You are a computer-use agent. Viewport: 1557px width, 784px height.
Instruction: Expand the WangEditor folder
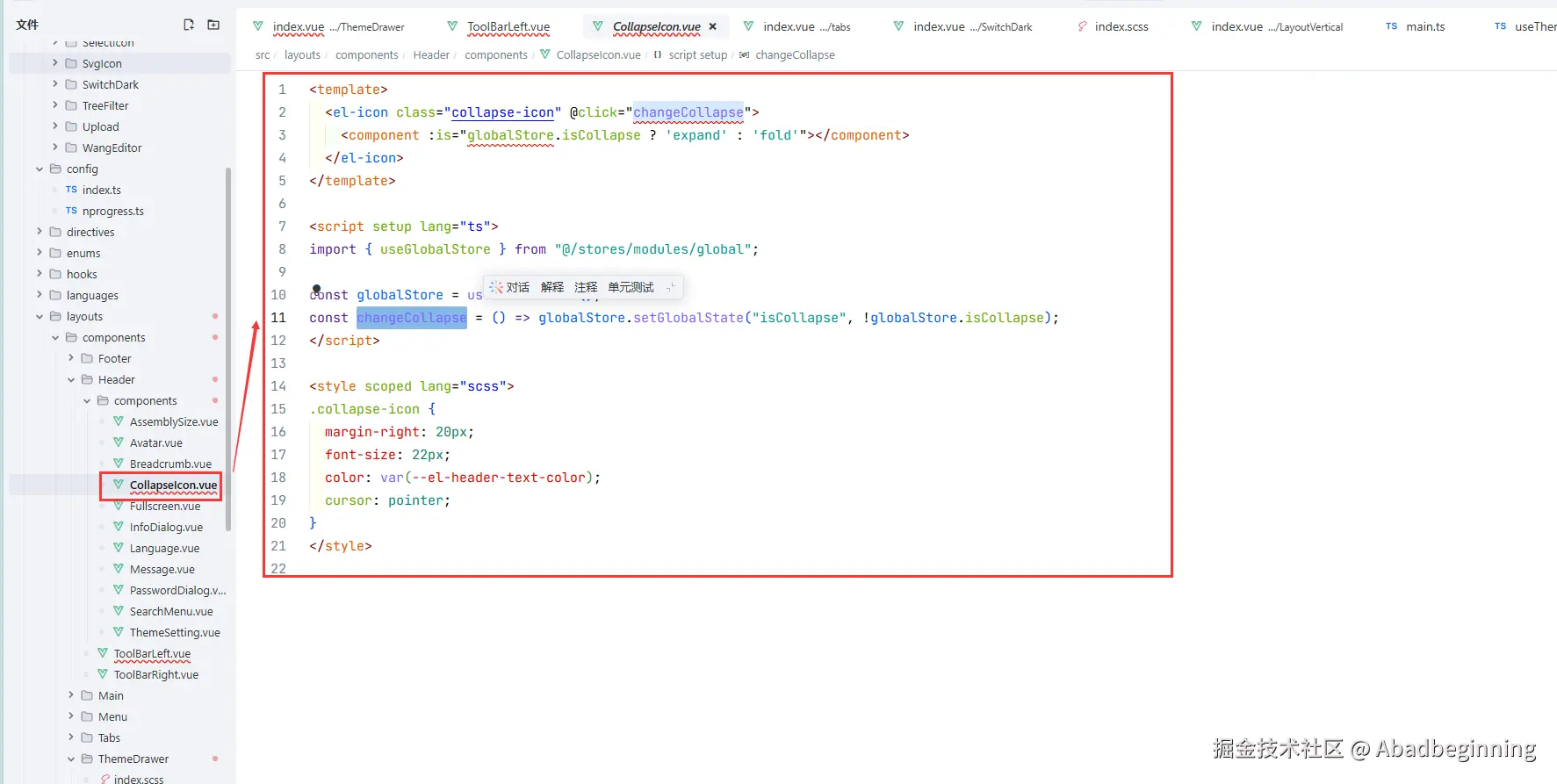55,147
